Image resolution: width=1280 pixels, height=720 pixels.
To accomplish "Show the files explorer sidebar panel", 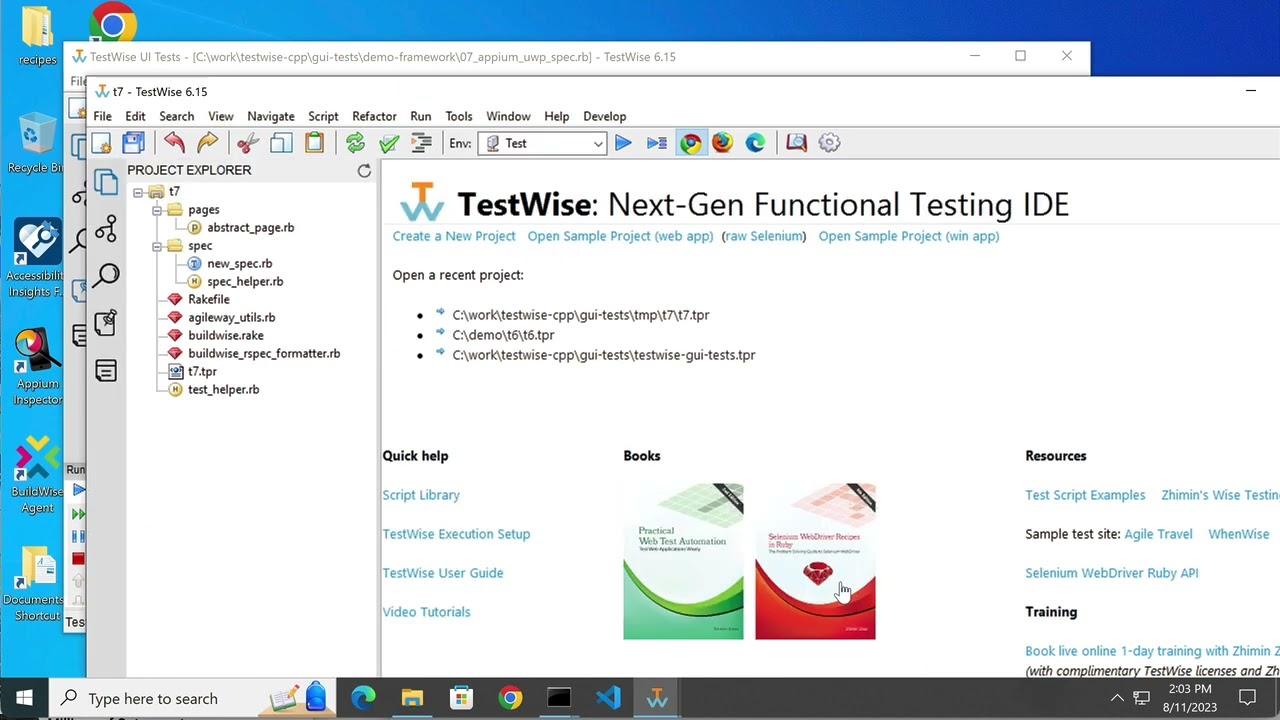I will [x=106, y=182].
